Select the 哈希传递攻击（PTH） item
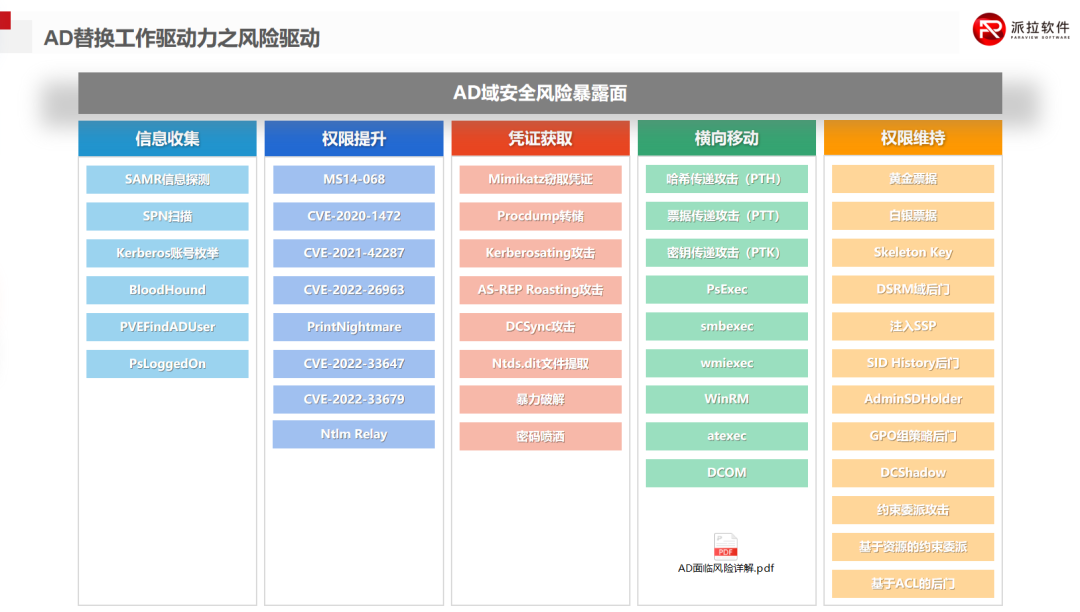The height and width of the screenshot is (612, 1080). point(726,179)
